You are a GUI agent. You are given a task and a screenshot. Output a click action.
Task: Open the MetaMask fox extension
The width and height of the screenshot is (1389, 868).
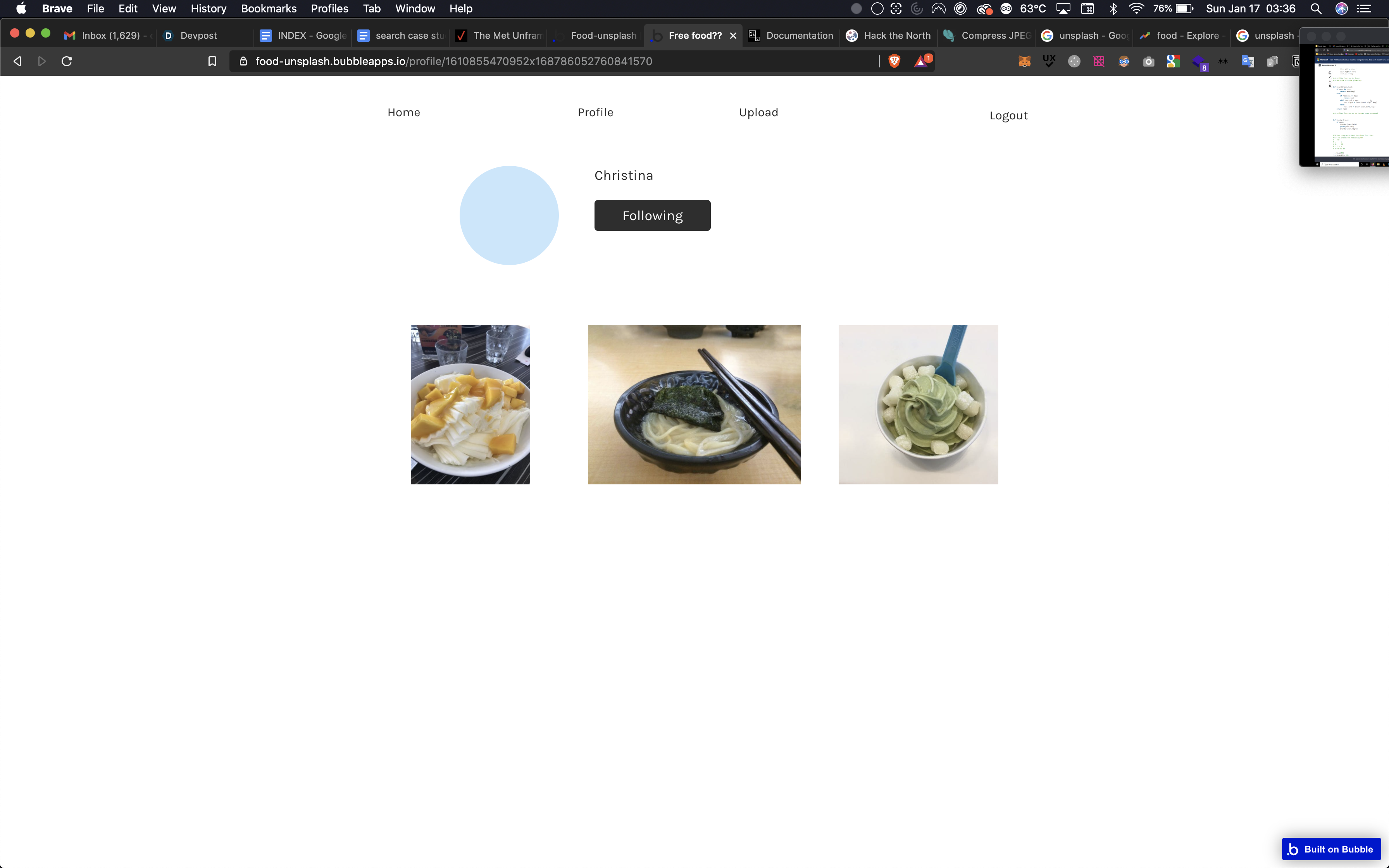click(x=1025, y=62)
